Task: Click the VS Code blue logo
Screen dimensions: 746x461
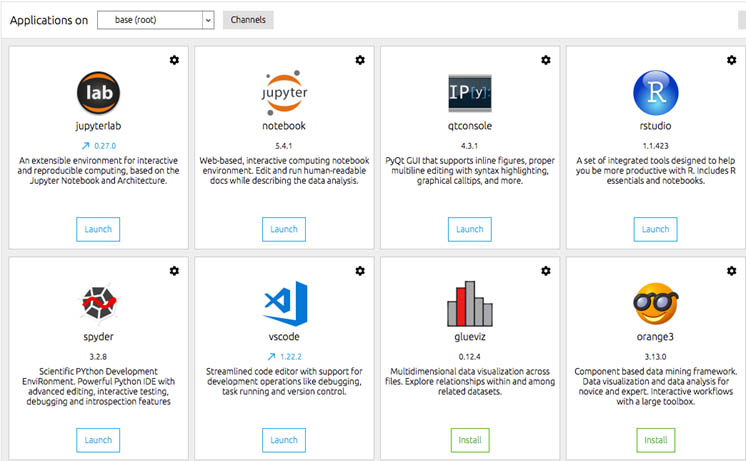Action: pos(285,304)
